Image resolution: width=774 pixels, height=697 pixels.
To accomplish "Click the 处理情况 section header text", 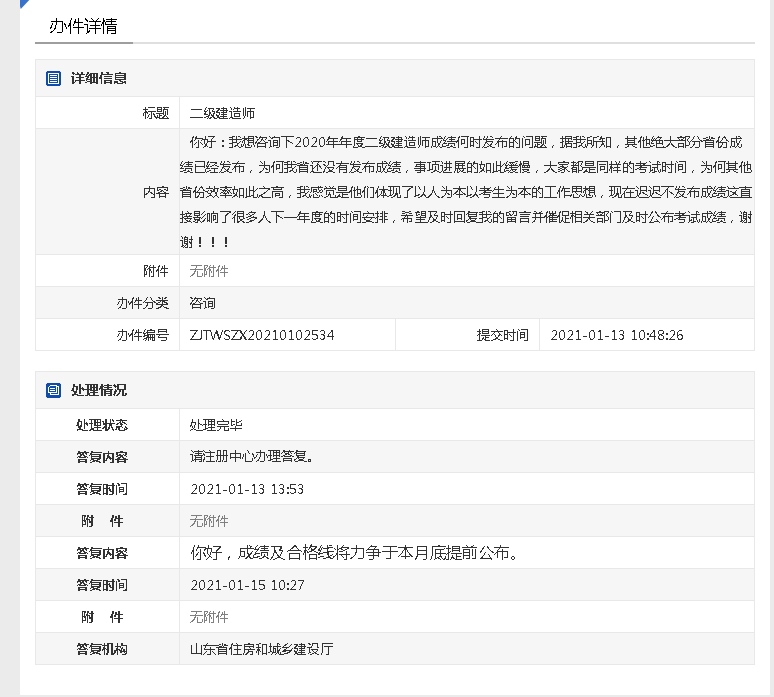I will pyautogui.click(x=98, y=390).
